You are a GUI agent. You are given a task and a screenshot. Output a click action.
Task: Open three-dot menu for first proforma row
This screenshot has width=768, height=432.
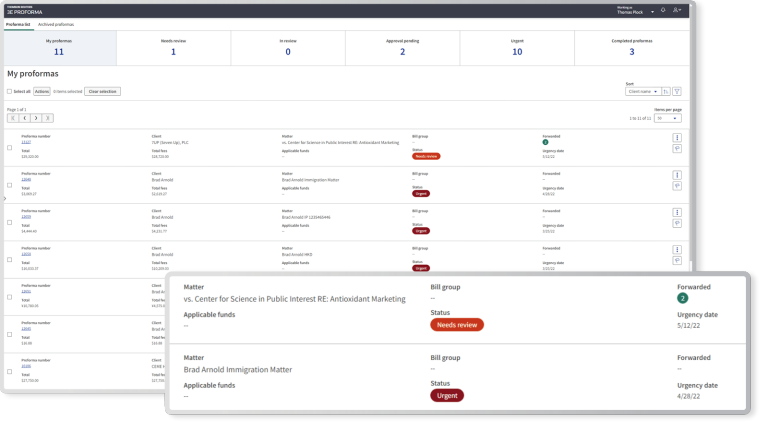677,137
